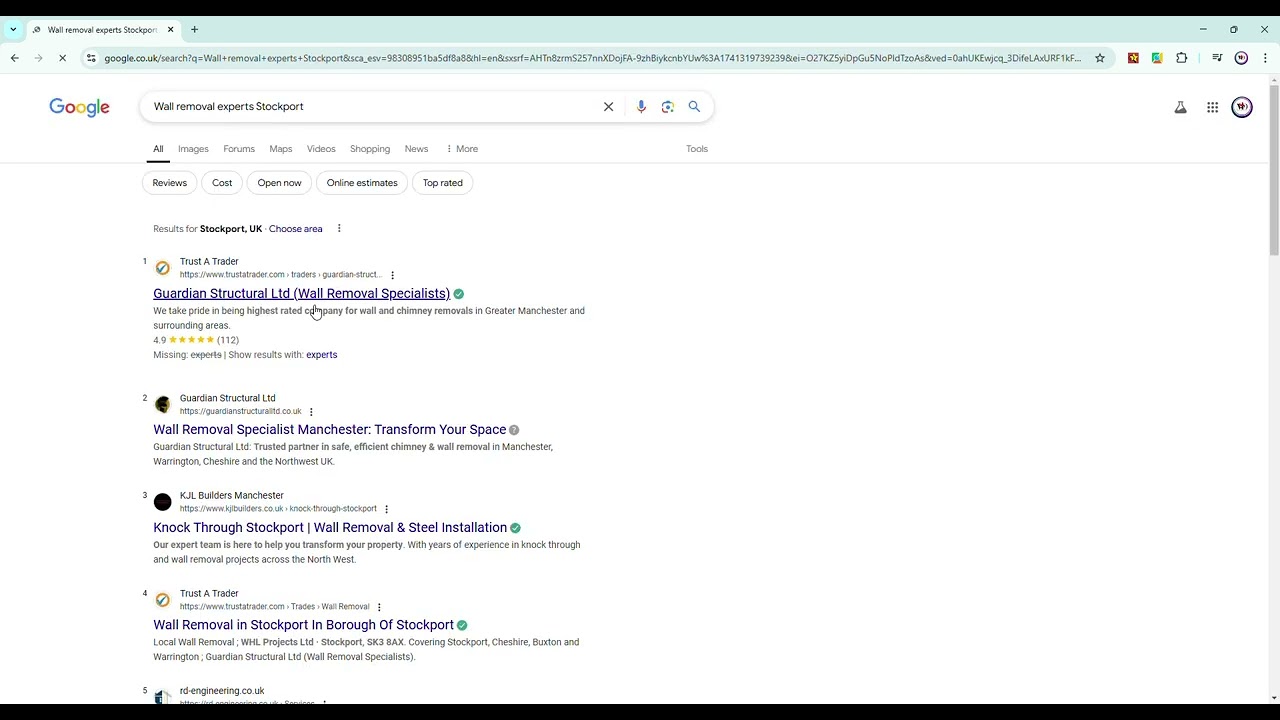Click the KJL Builders Manchester favicon

point(163,502)
